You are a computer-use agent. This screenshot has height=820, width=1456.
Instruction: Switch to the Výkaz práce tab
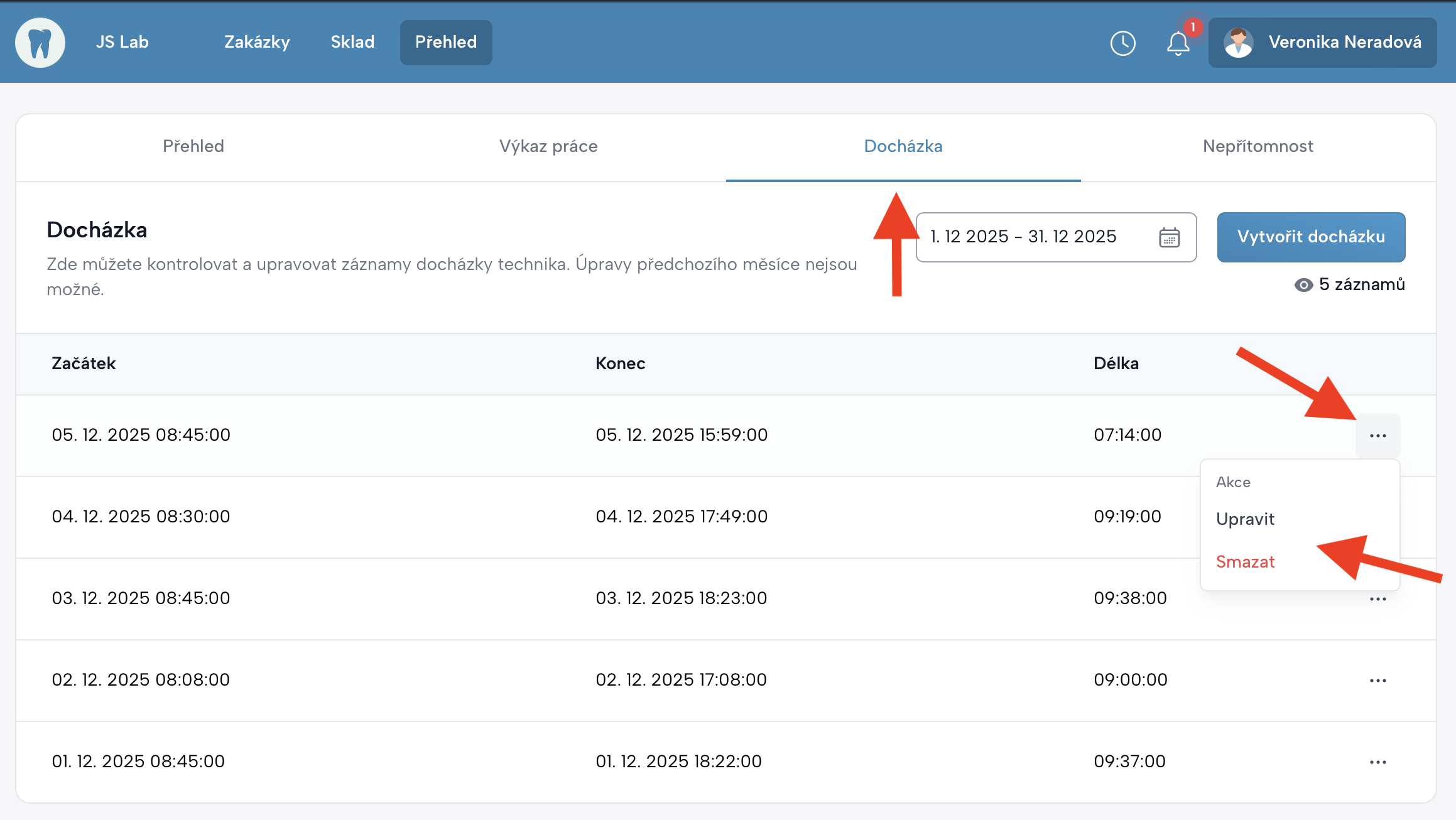point(548,146)
